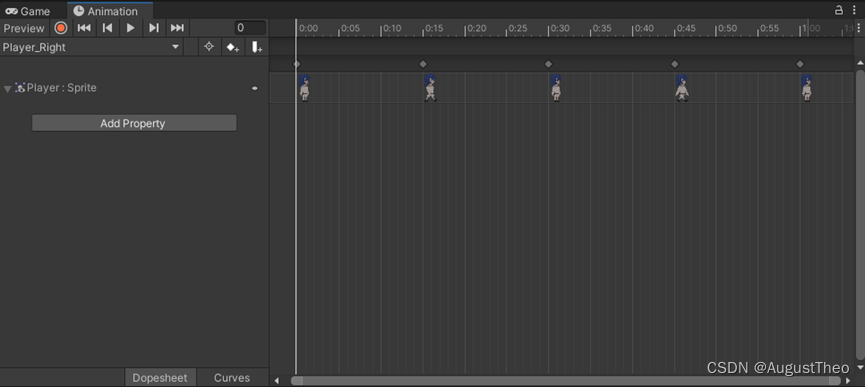Select summary keyframe diamond at 1:00
The width and height of the screenshot is (865, 387).
(800, 64)
